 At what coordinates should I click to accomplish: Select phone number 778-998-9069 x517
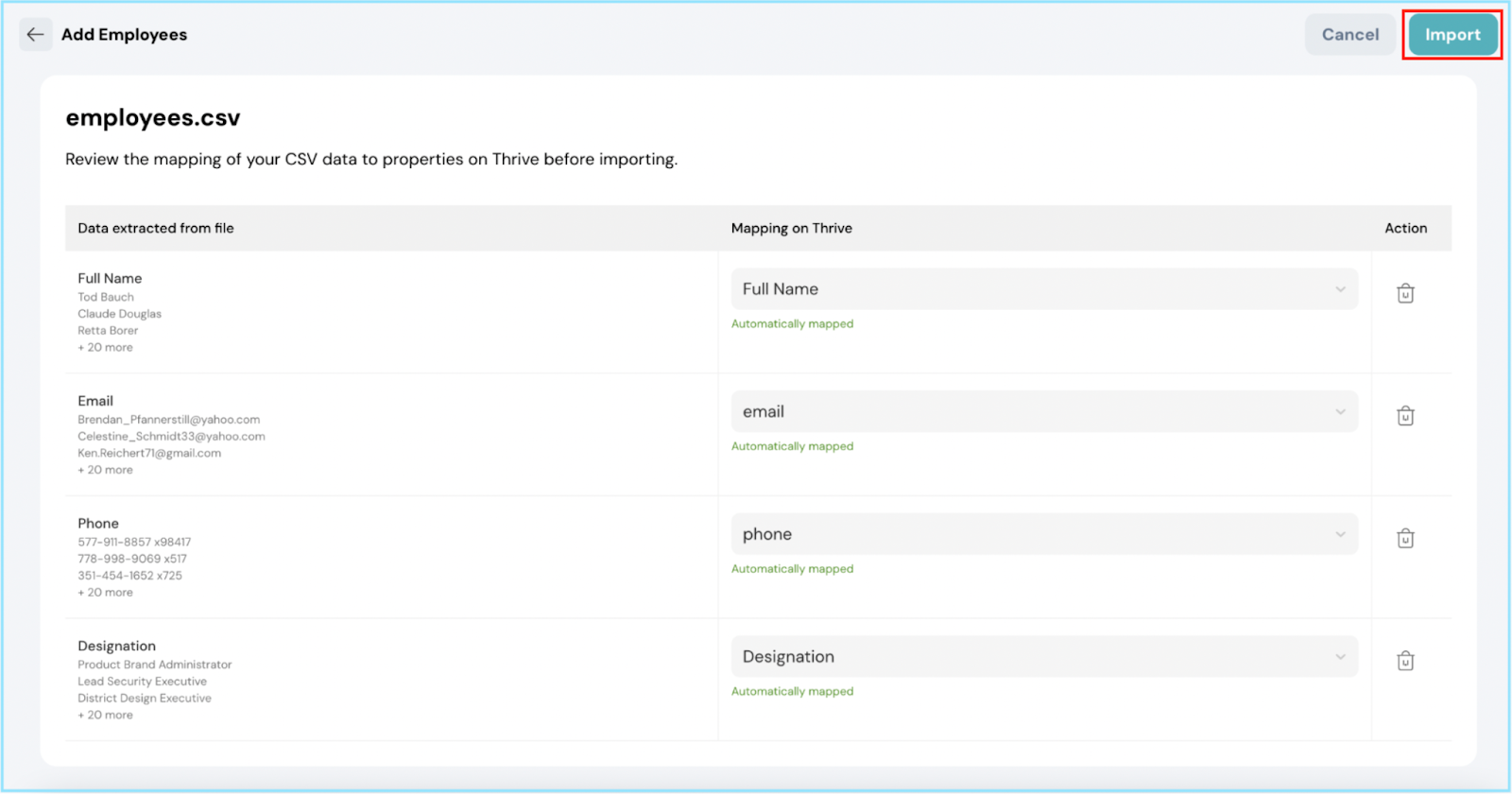132,559
